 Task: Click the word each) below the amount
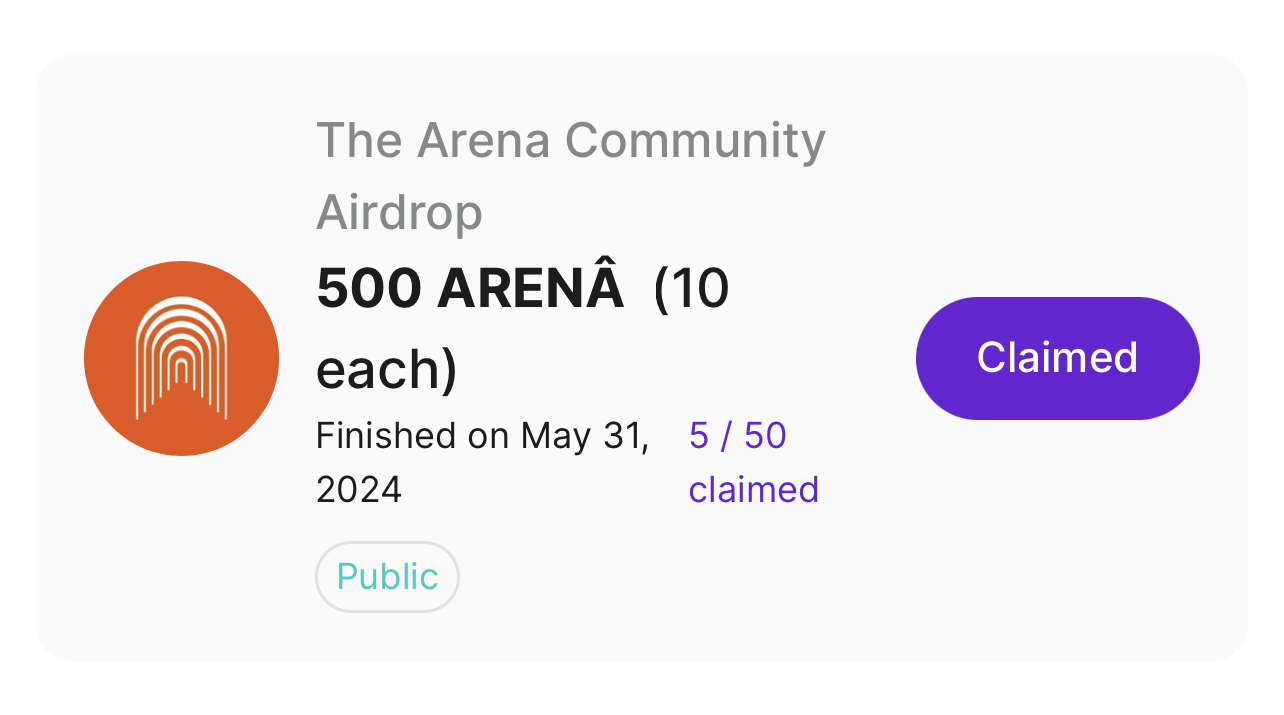click(386, 369)
